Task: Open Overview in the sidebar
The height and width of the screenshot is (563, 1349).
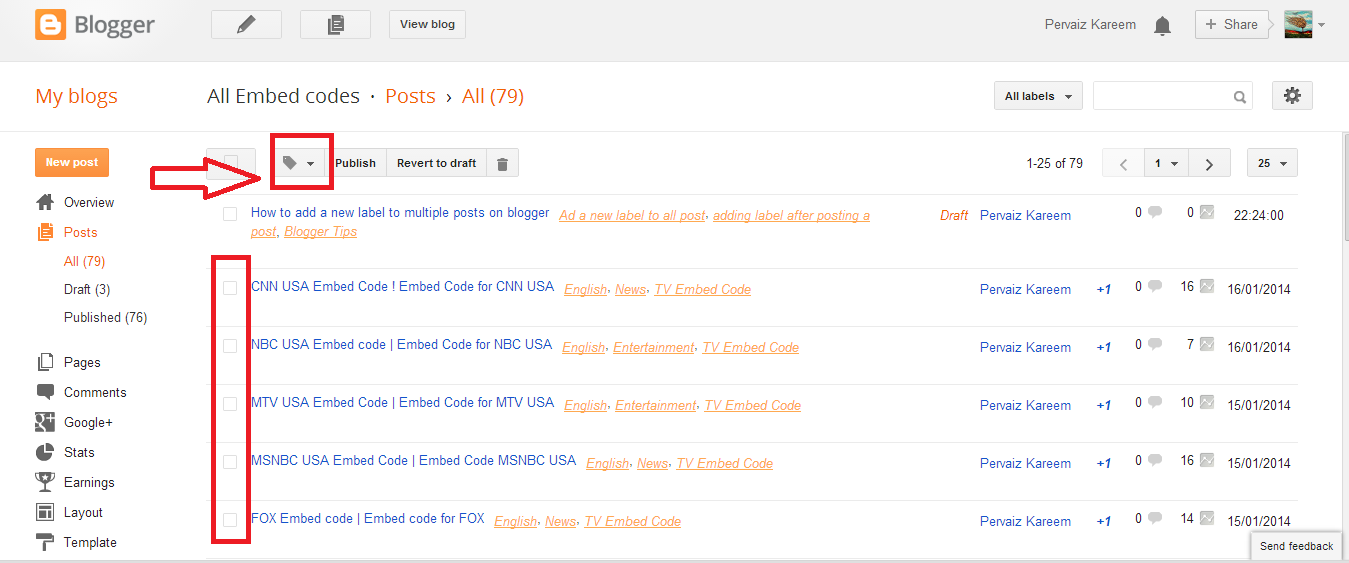Action: click(x=89, y=202)
